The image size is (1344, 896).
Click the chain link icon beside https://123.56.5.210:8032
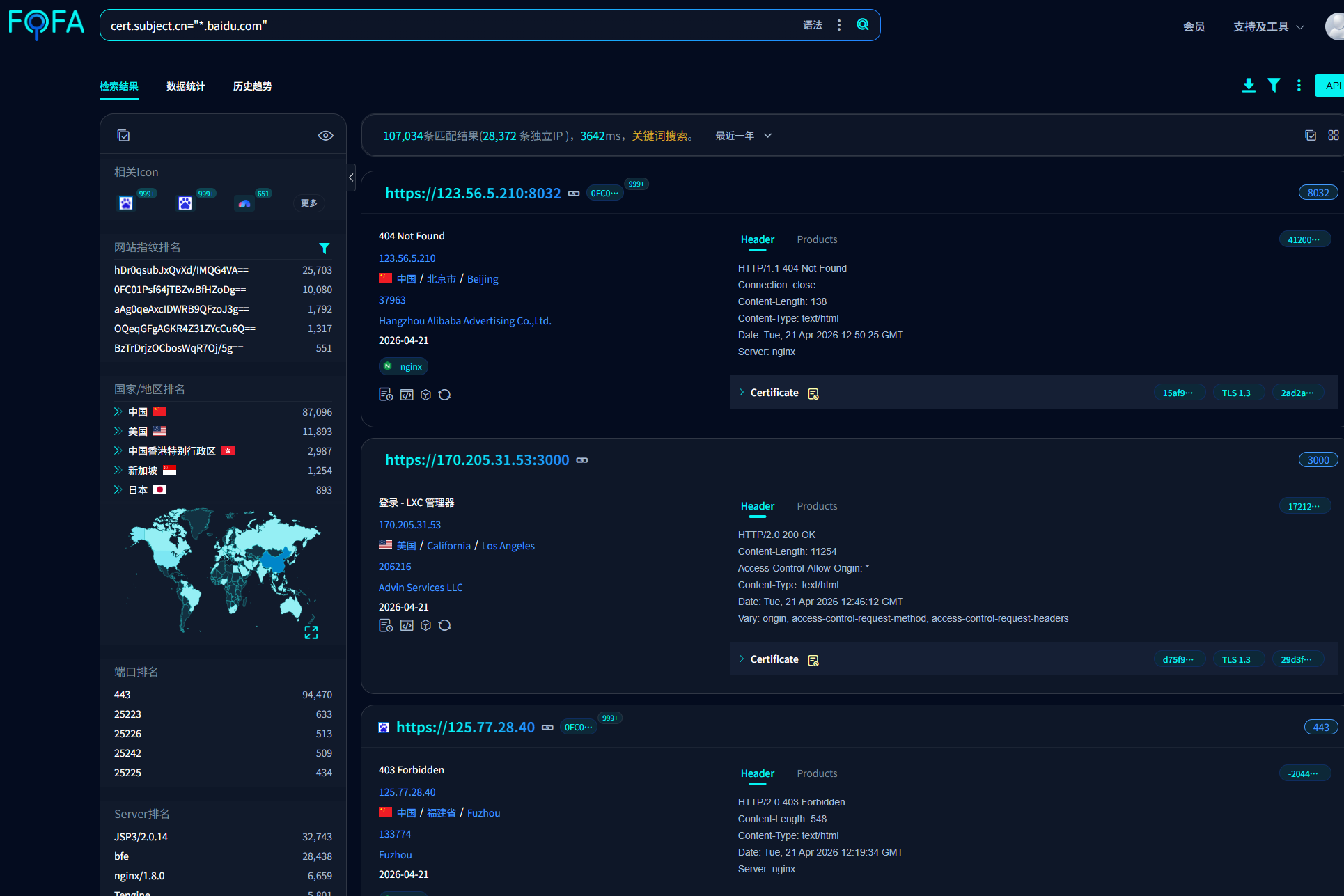coord(574,194)
